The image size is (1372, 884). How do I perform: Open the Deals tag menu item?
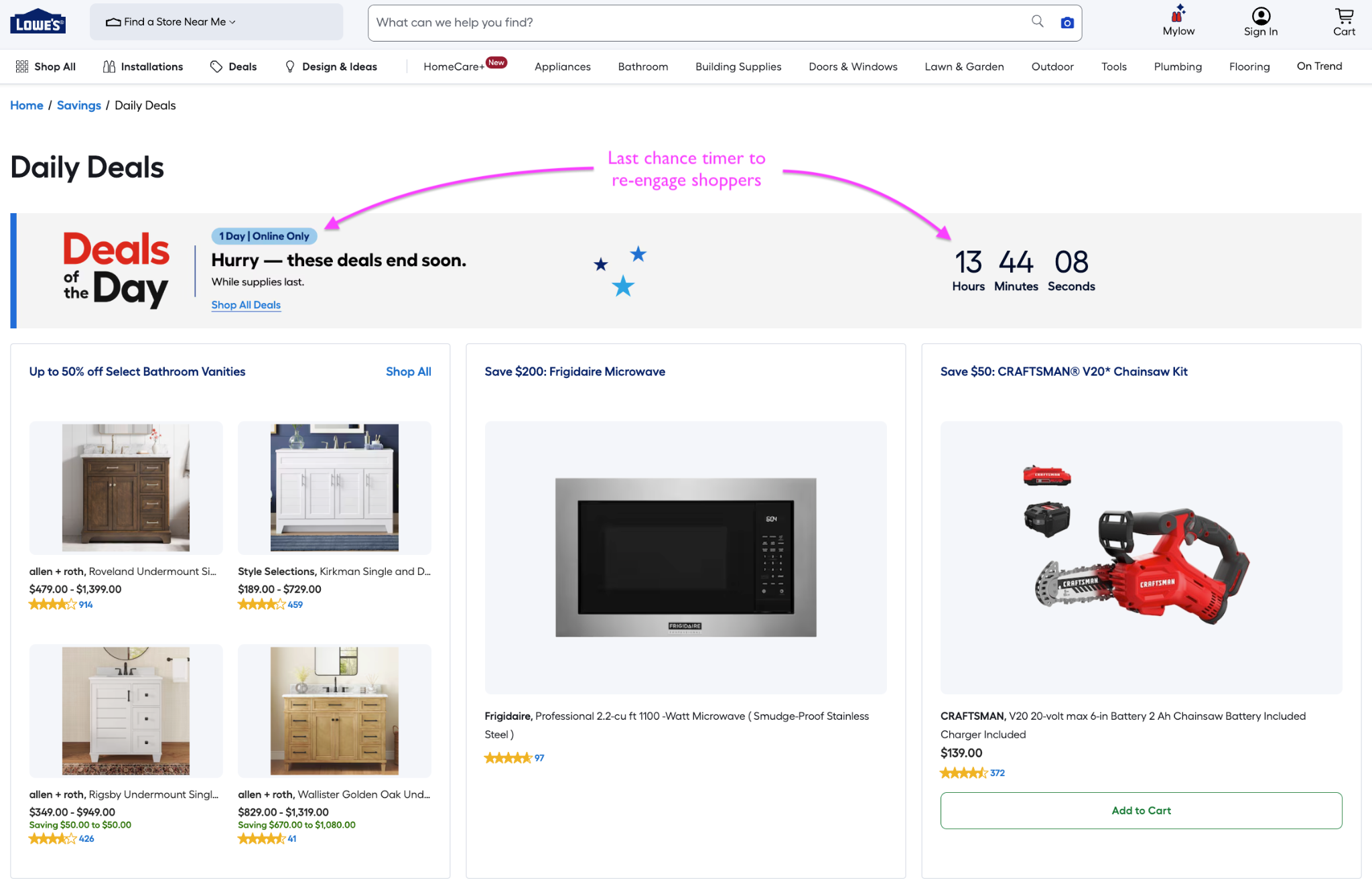[x=233, y=66]
